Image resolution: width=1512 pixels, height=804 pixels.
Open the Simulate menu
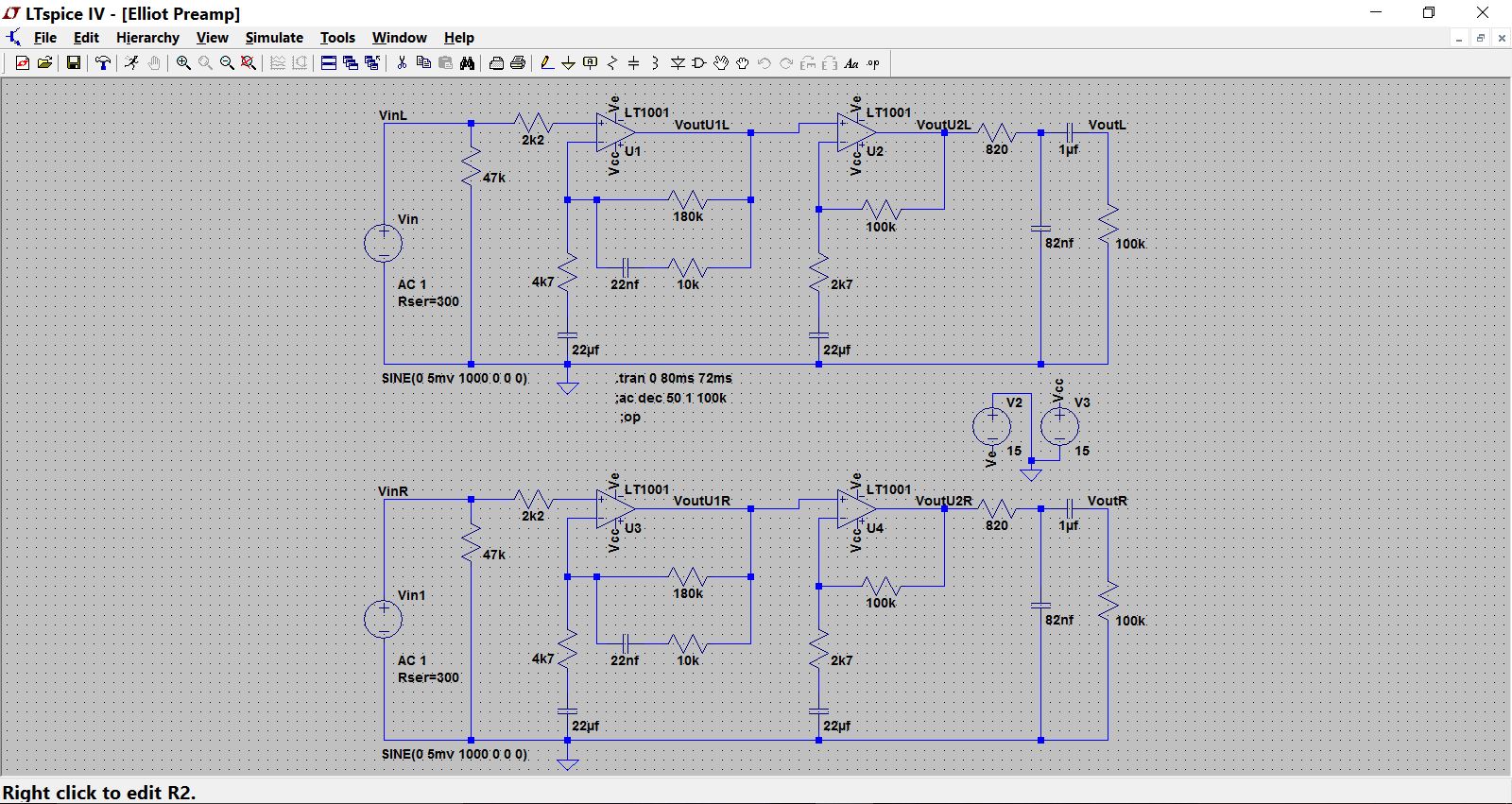pyautogui.click(x=274, y=38)
